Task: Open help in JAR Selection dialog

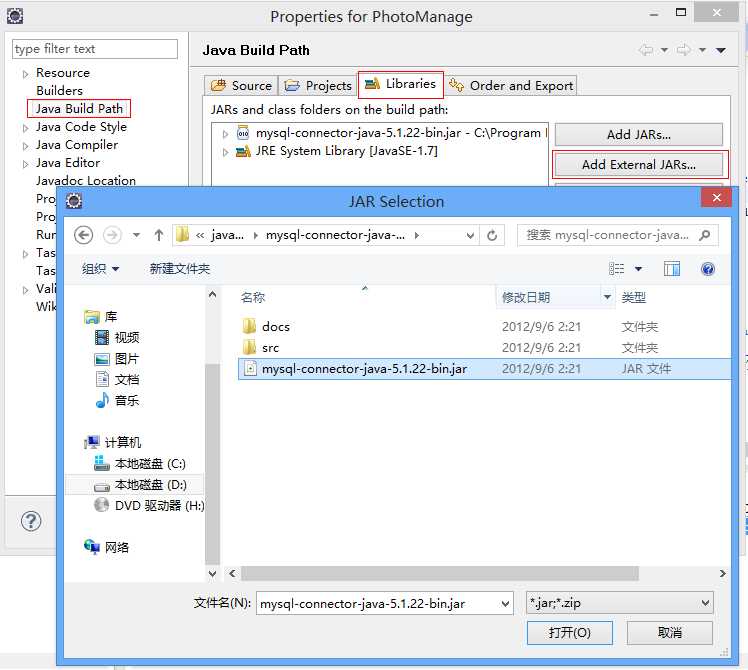Action: (x=708, y=269)
